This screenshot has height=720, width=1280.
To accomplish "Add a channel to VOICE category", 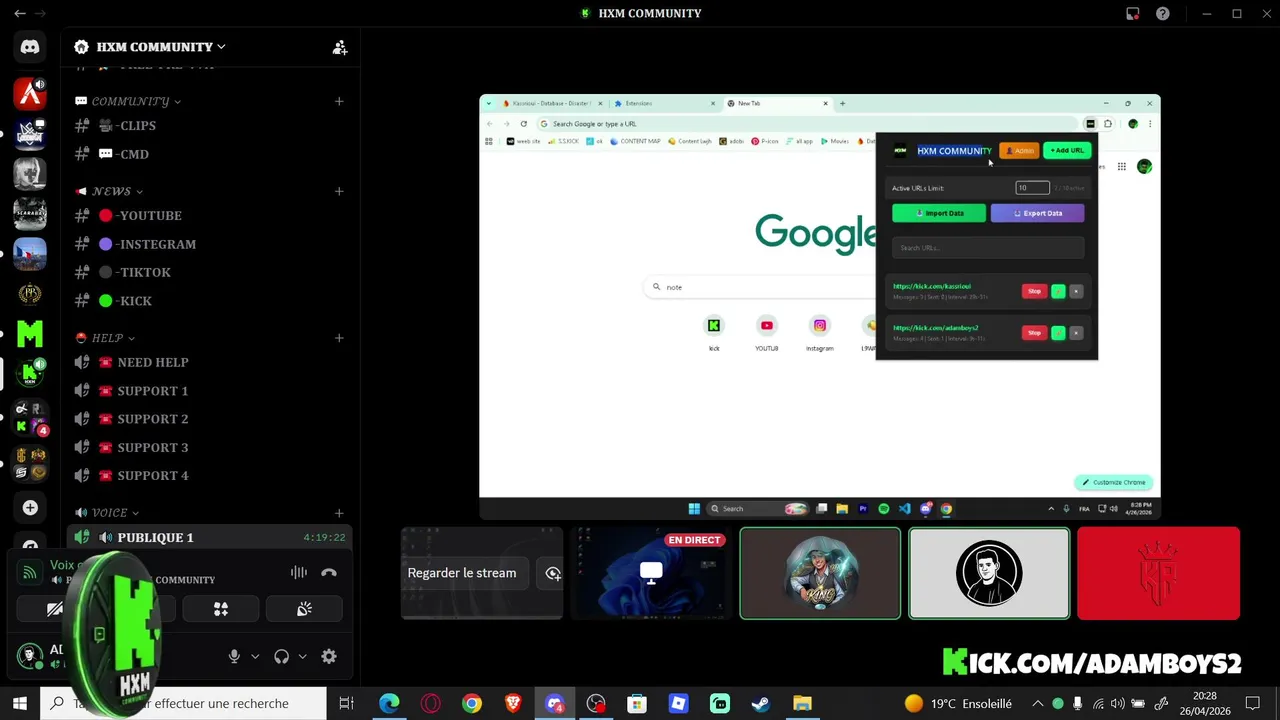I will [339, 513].
